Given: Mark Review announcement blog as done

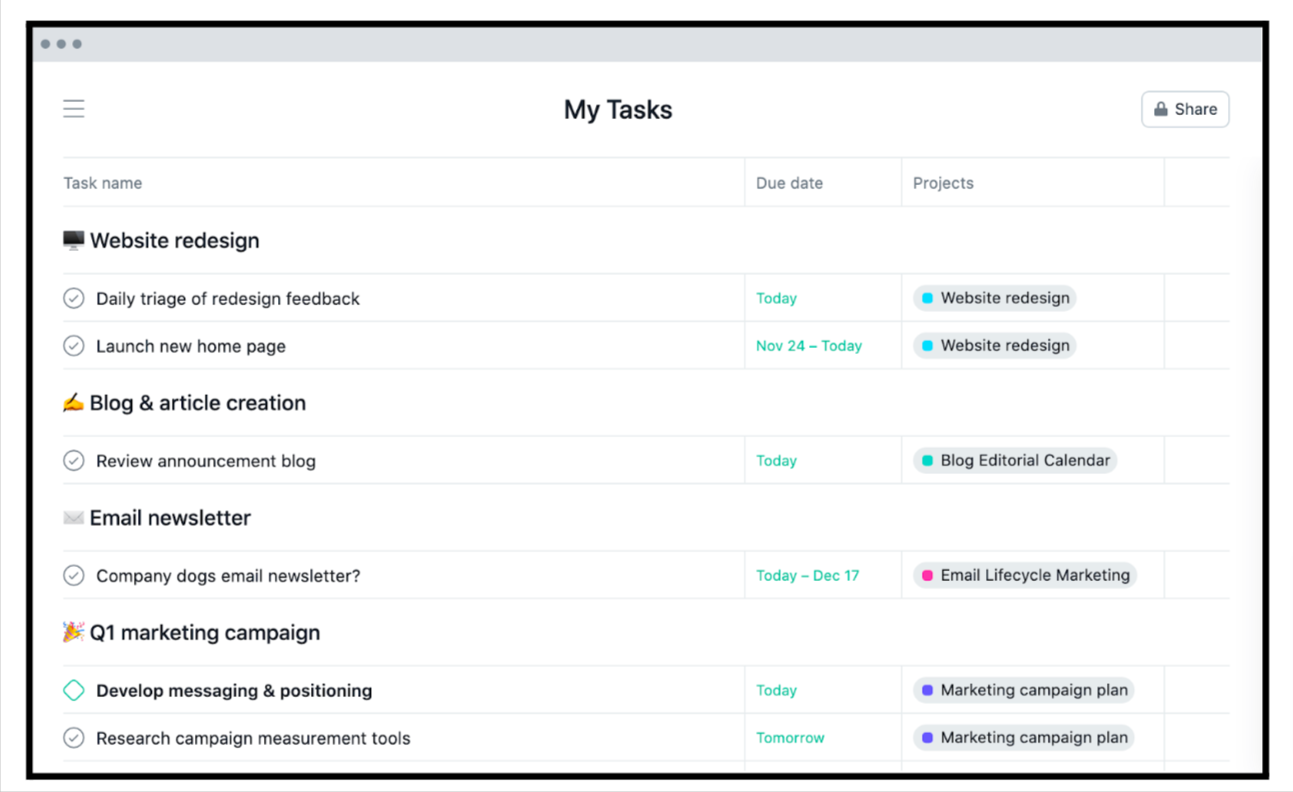Looking at the screenshot, I should [x=74, y=460].
